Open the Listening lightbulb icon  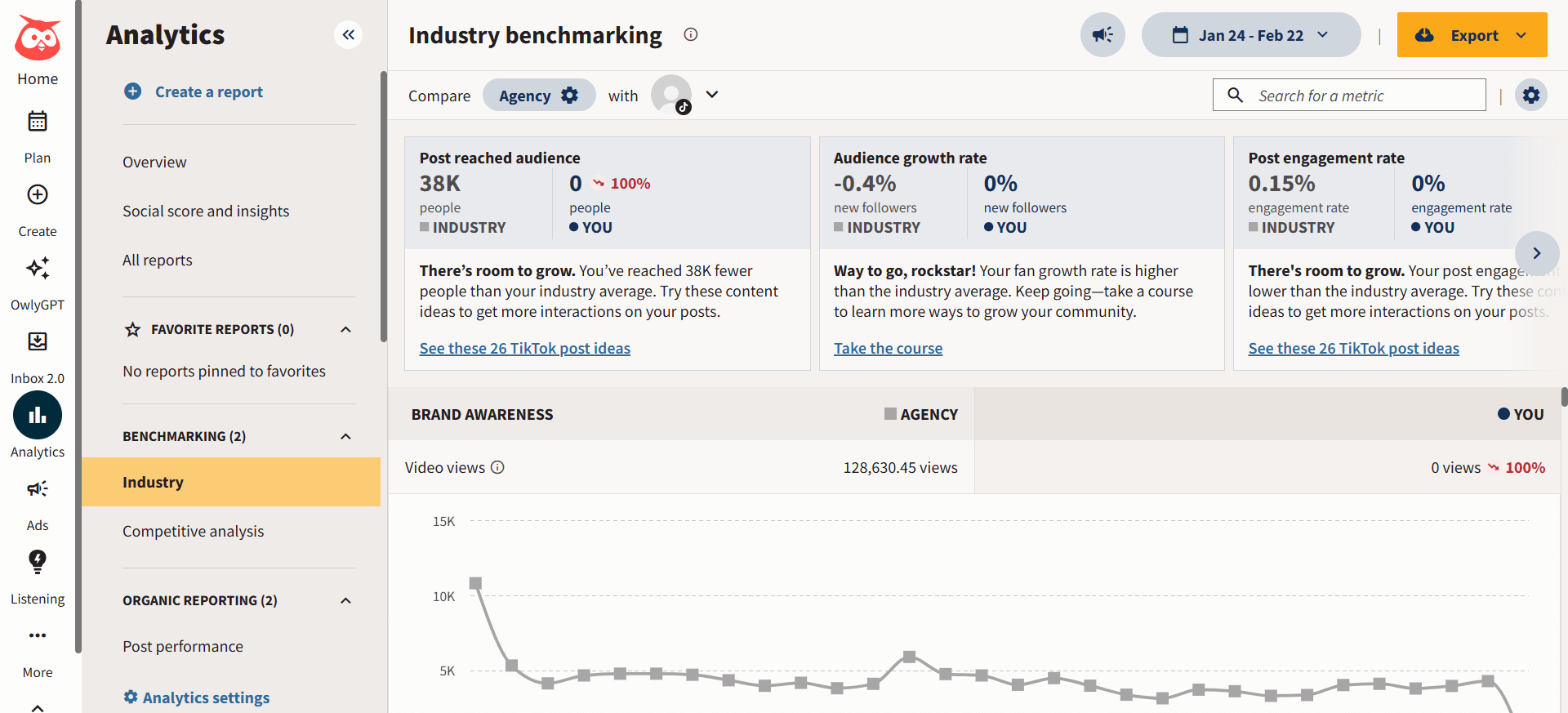[38, 561]
